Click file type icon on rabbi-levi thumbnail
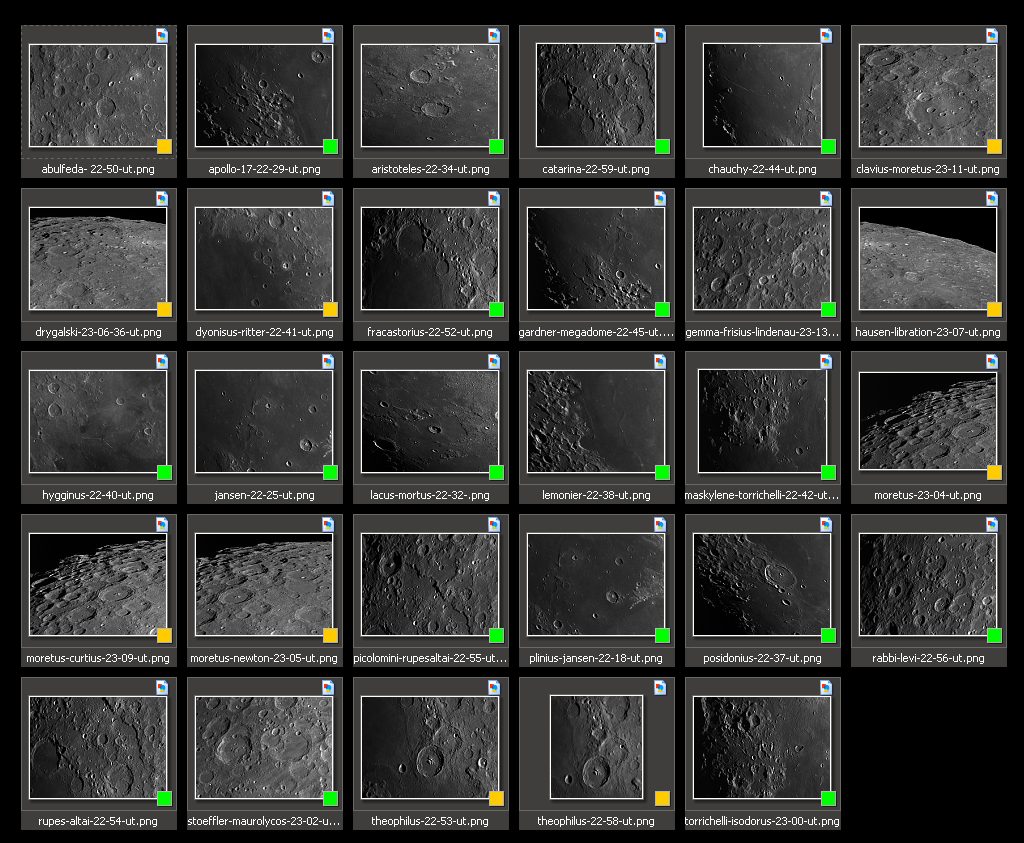This screenshot has width=1024, height=843. tap(992, 524)
